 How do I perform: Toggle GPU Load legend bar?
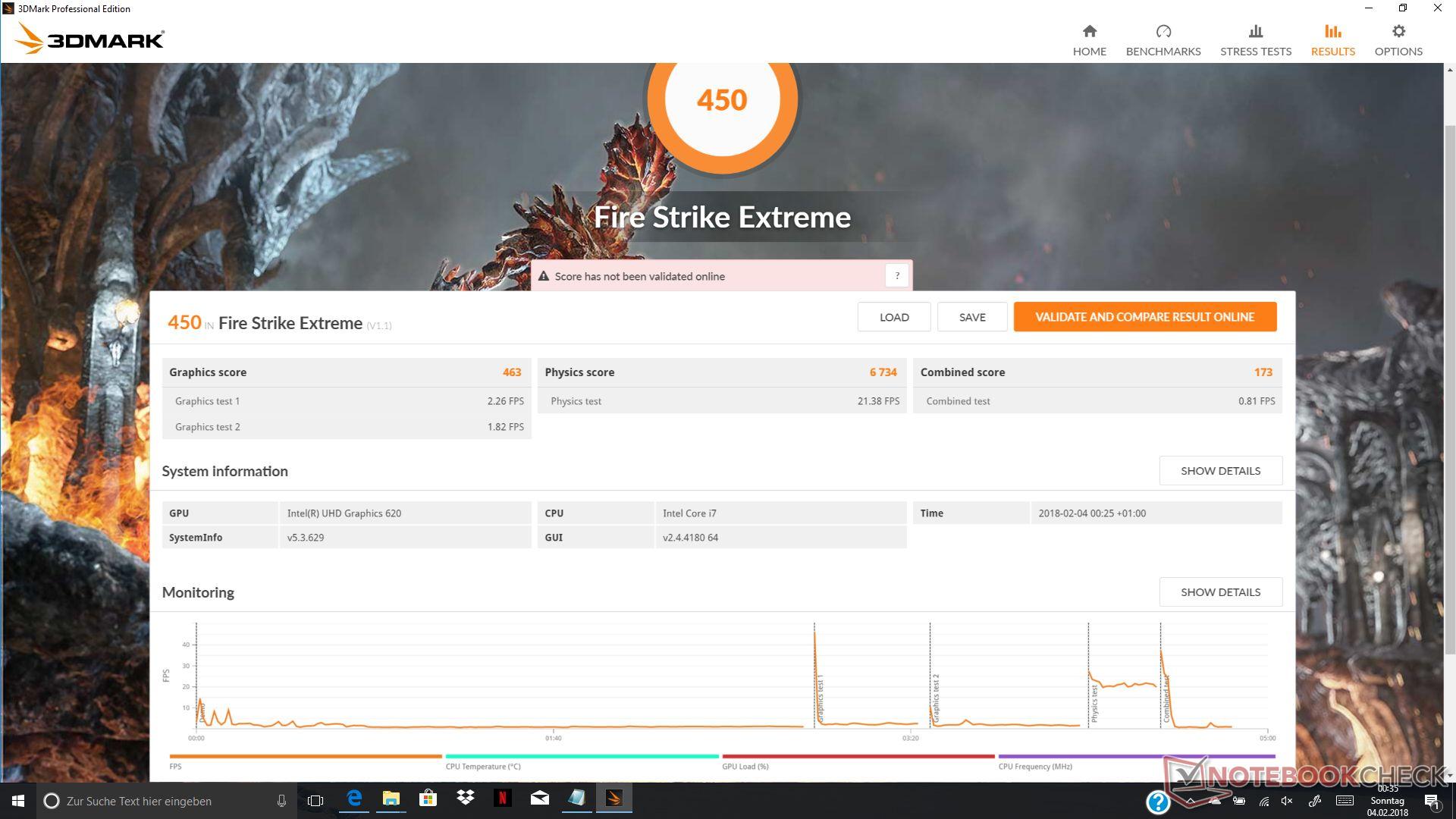(858, 757)
